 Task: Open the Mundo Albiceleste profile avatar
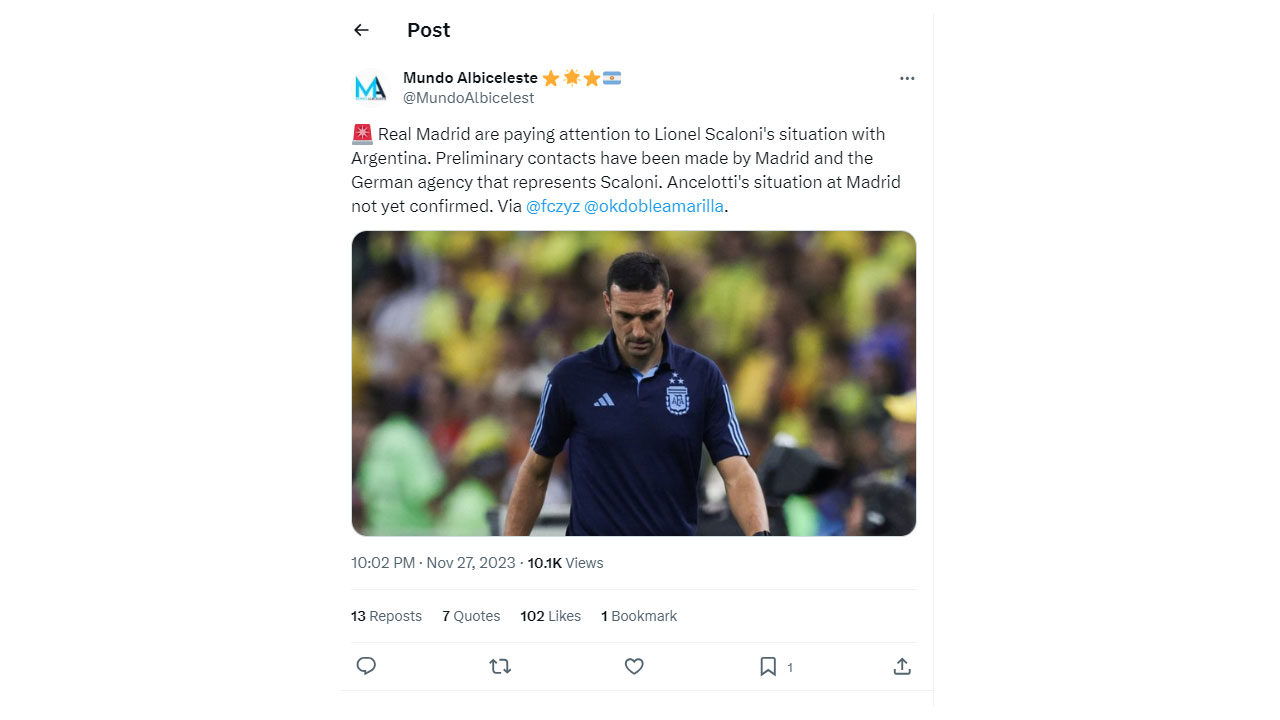[x=370, y=88]
